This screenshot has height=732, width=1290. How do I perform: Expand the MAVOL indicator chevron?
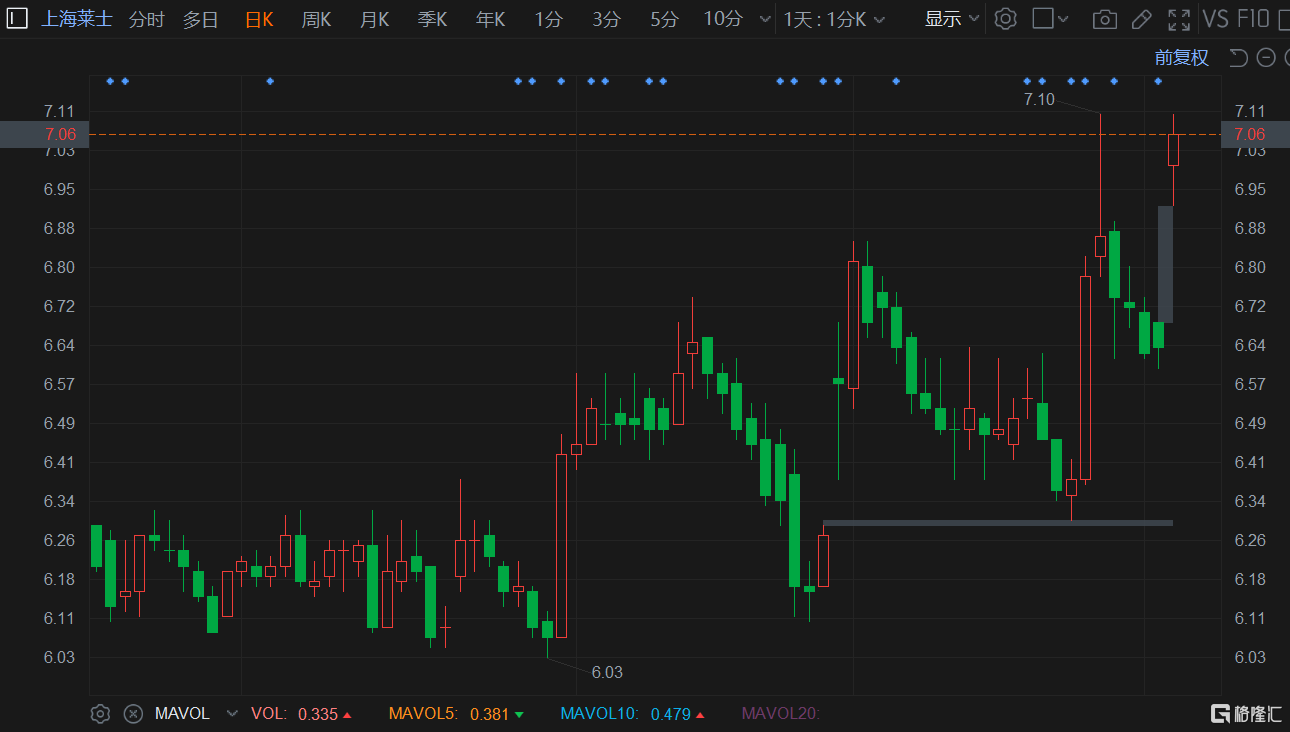click(x=231, y=713)
